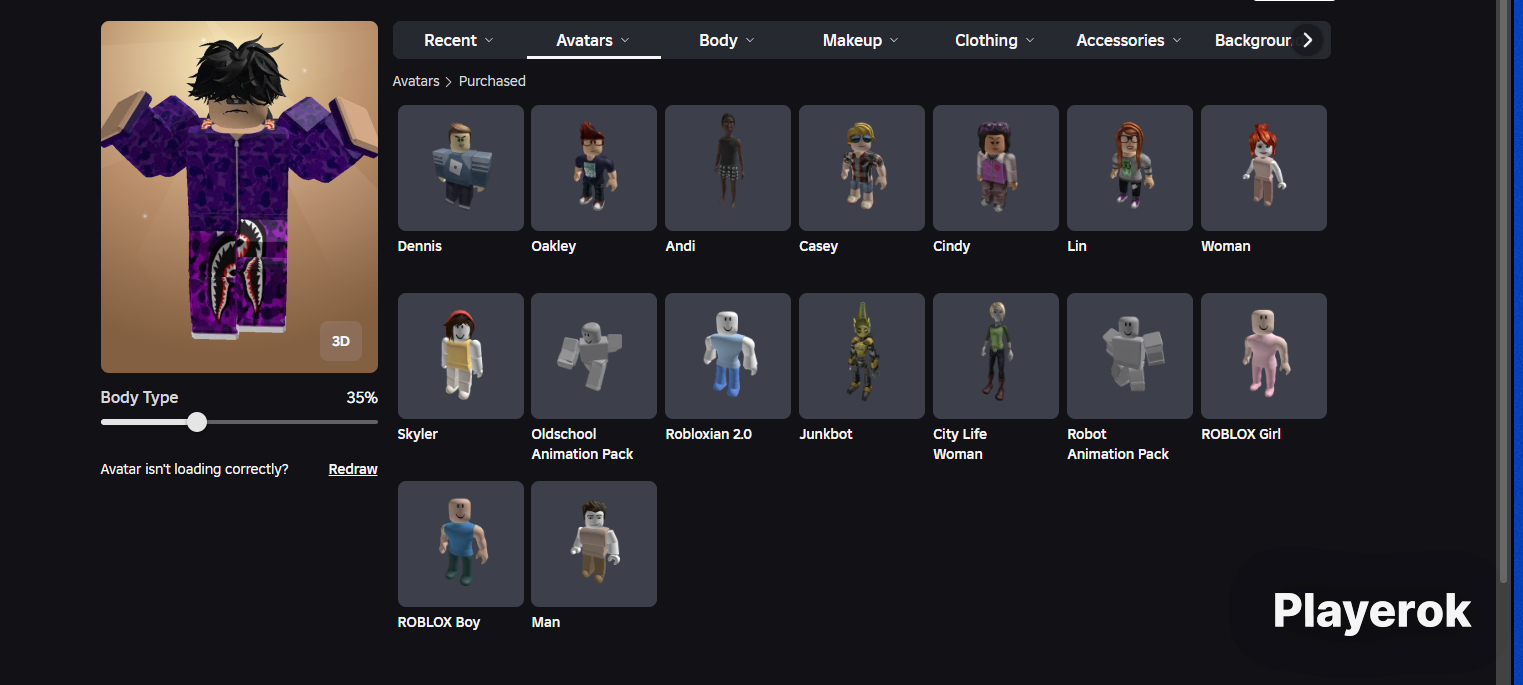The image size is (1523, 685).
Task: Open the Accessories category dropdown
Action: tap(1129, 40)
